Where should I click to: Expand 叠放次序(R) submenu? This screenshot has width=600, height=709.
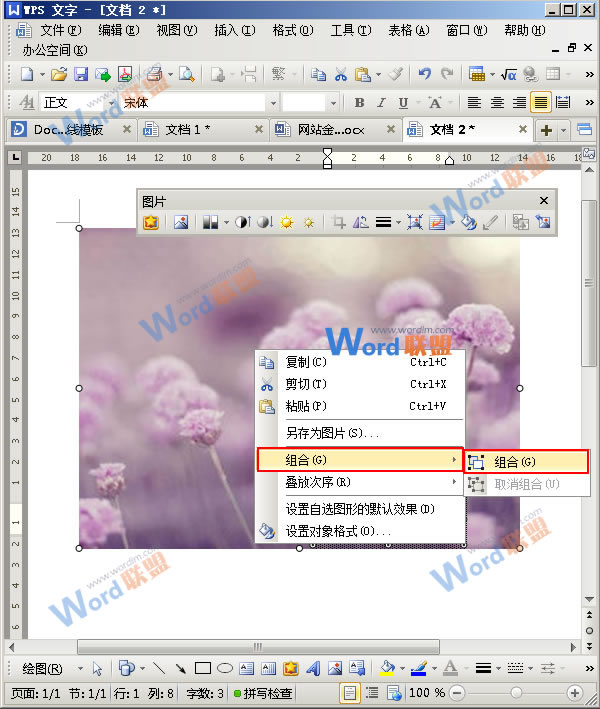coord(360,482)
